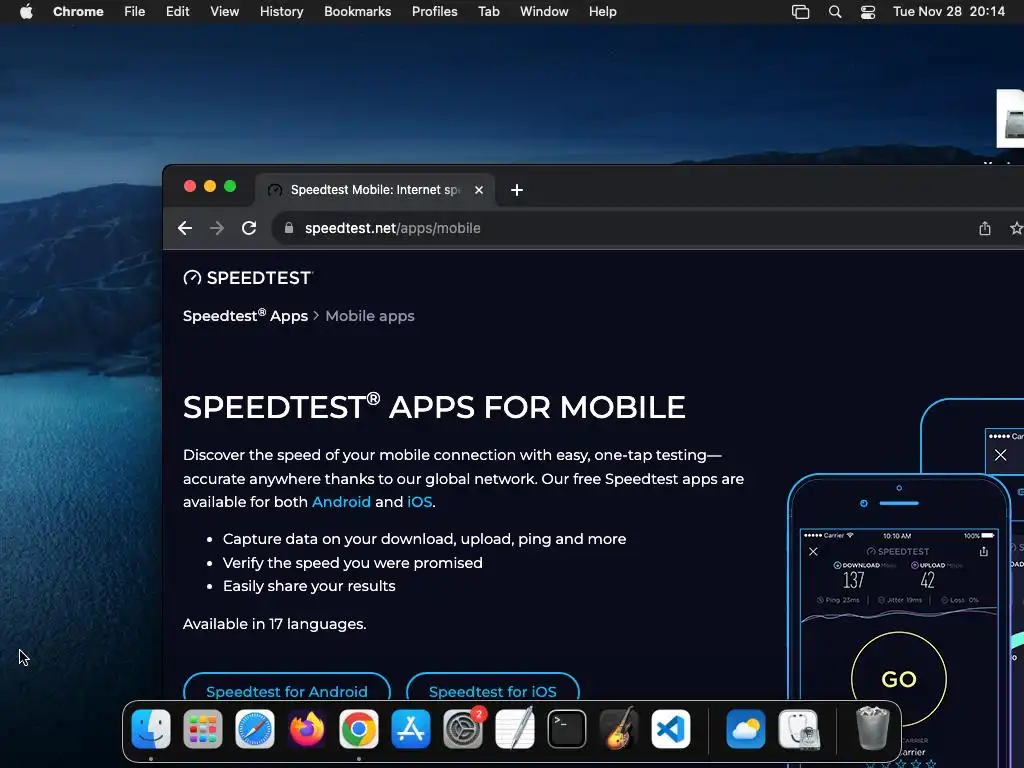Open Safari from the Dock
The image size is (1024, 768).
click(x=255, y=728)
